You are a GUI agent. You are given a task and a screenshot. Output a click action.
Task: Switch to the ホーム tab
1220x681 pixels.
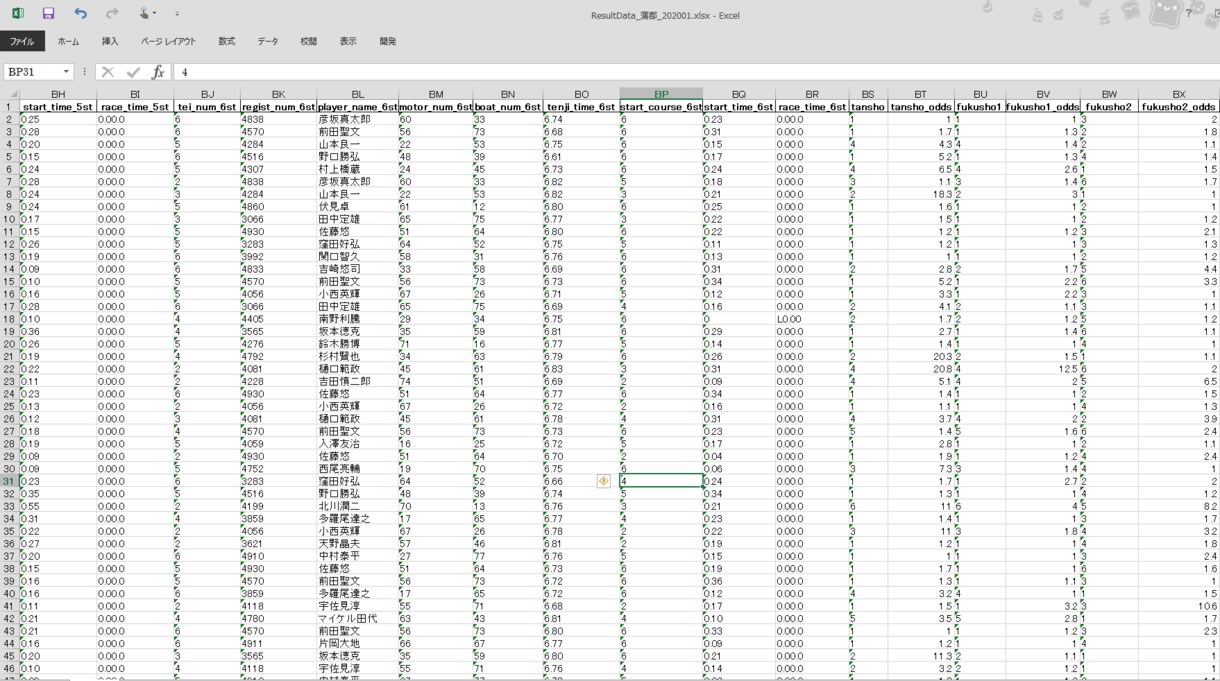pos(68,41)
